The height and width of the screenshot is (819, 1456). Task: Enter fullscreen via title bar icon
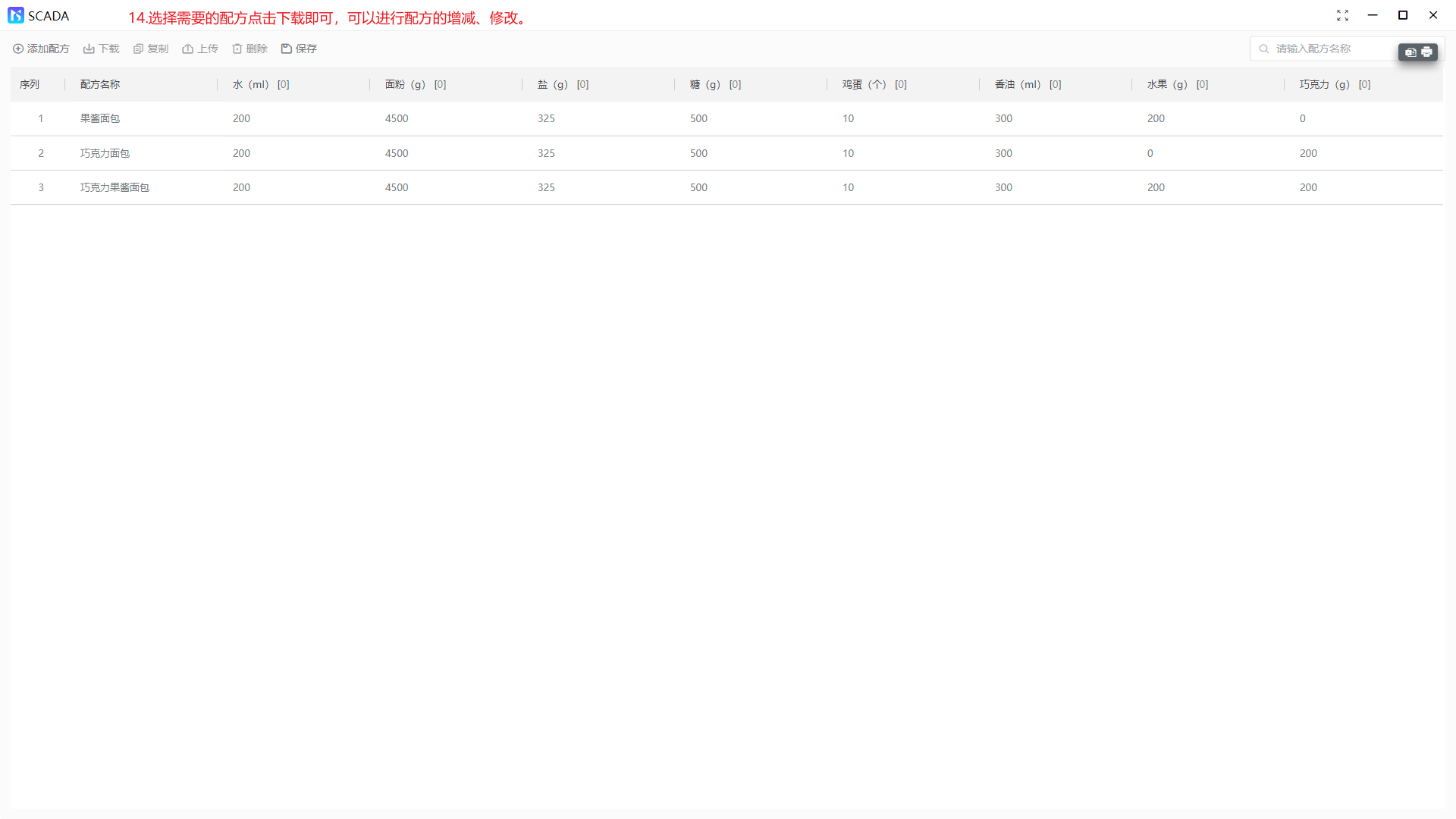tap(1342, 15)
